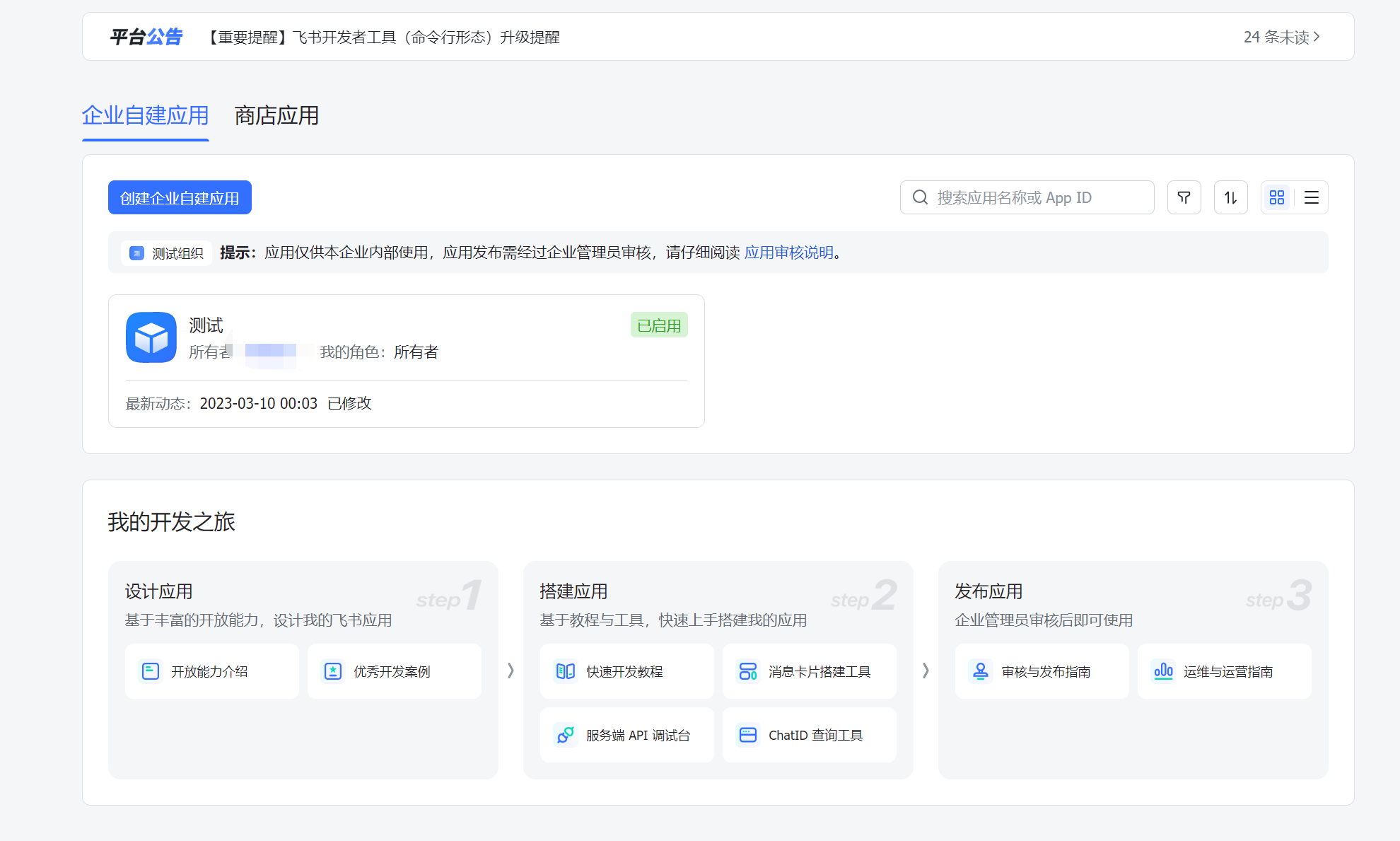
Task: Open 审核与发布指南
Action: click(1042, 671)
